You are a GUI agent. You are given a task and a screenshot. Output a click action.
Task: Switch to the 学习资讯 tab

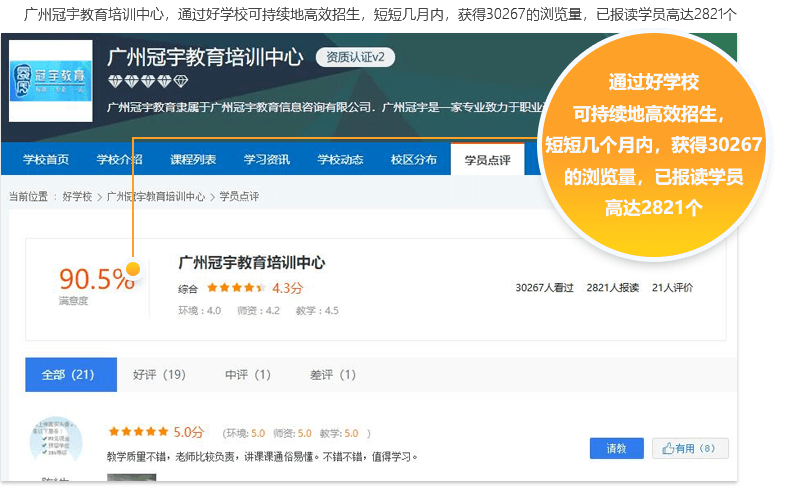coord(266,159)
